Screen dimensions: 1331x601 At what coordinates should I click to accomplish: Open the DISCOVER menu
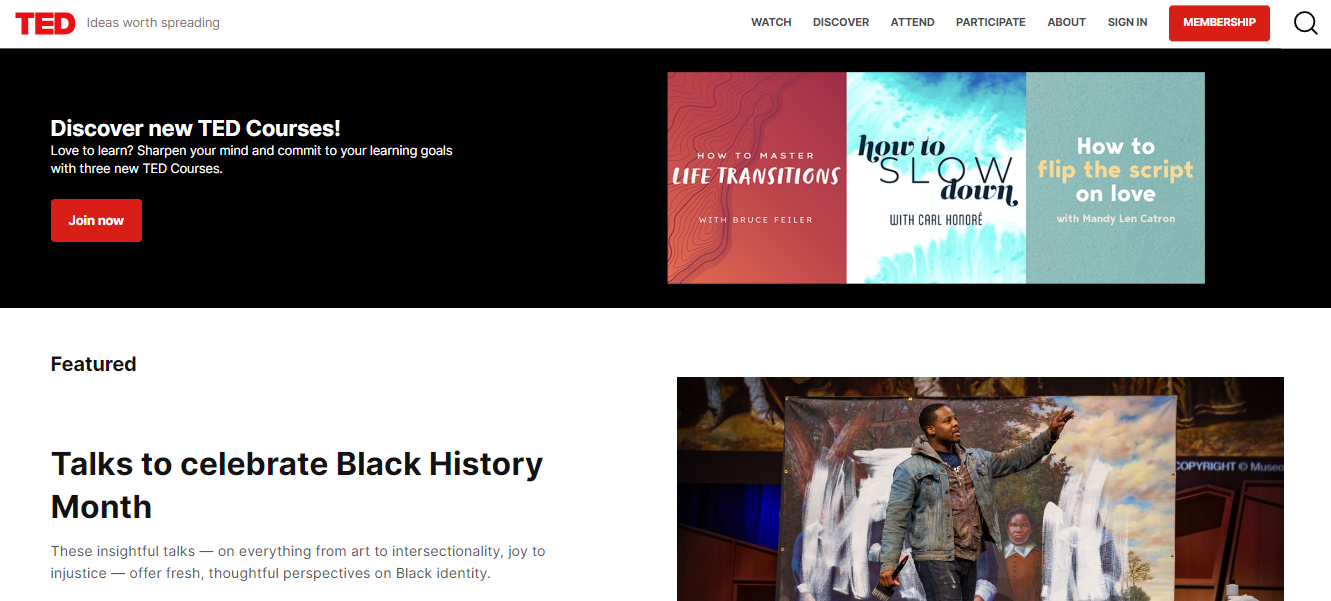coord(840,22)
